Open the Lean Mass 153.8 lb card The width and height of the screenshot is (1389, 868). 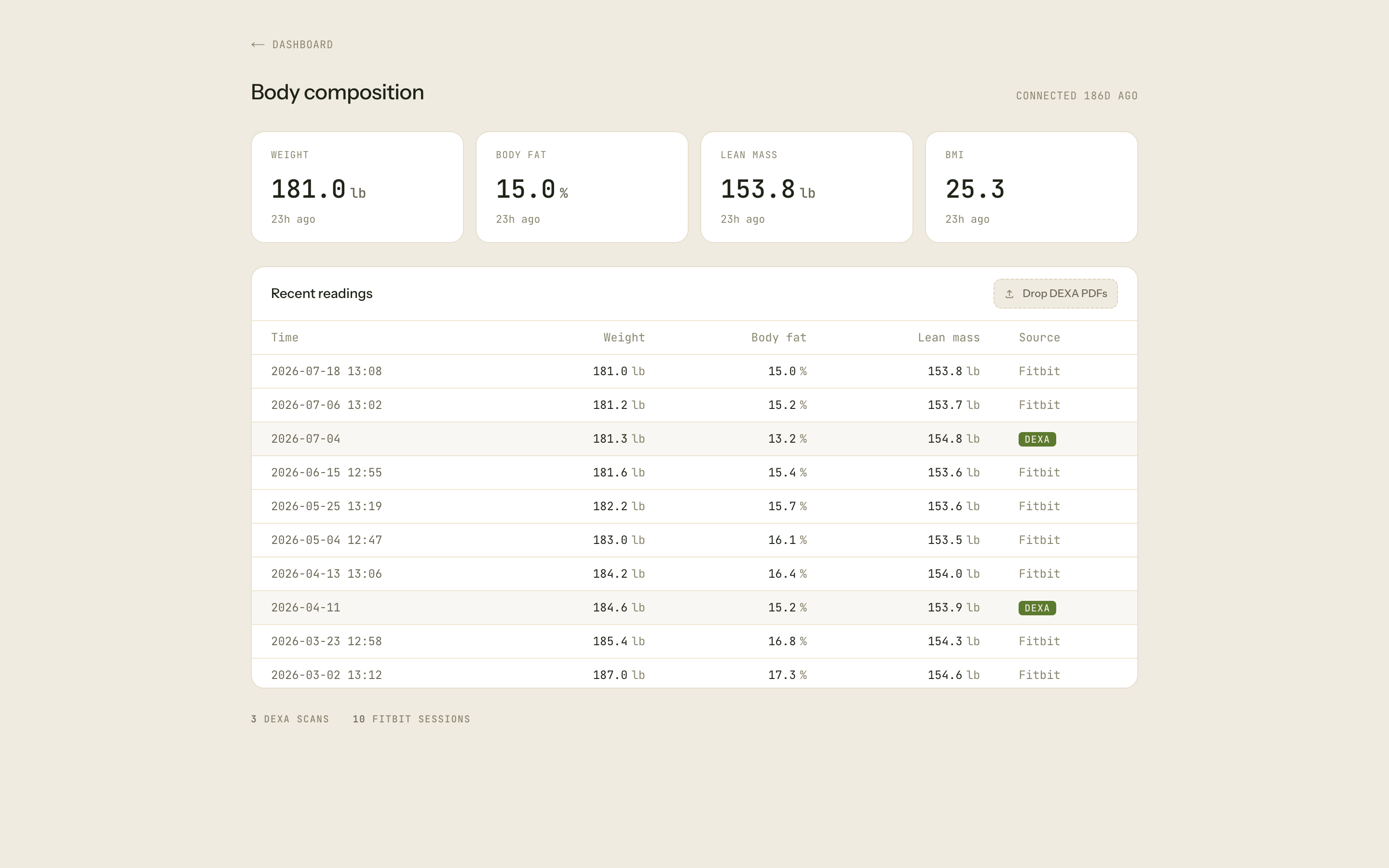tap(806, 187)
